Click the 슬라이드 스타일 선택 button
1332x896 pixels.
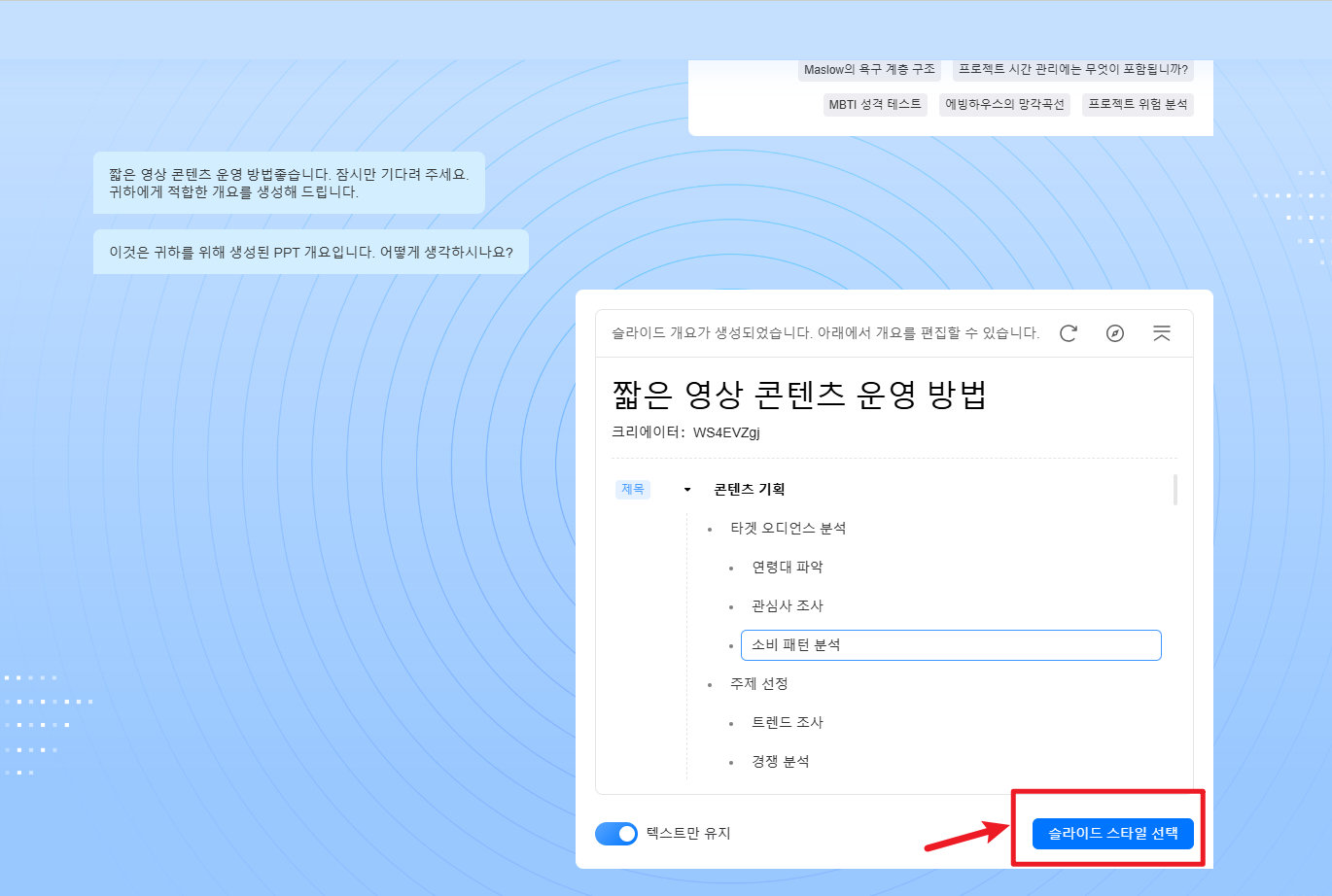click(x=1113, y=833)
